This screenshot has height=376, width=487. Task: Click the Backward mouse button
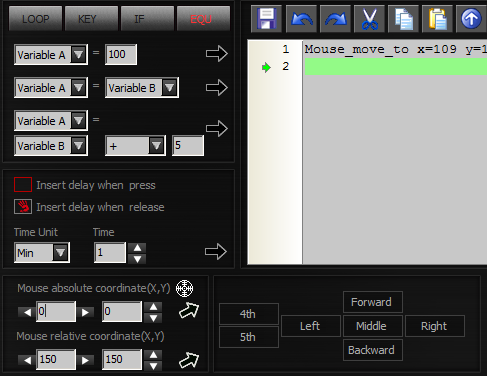373,350
